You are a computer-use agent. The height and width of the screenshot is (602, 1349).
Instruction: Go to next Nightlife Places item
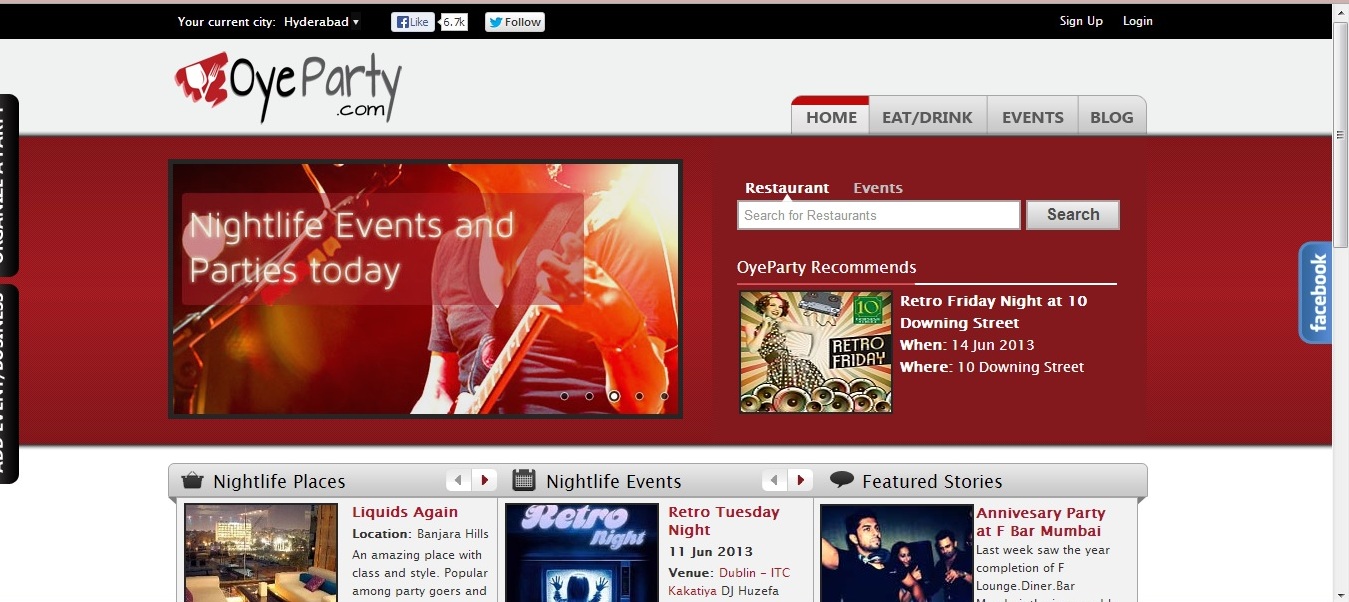tap(484, 481)
